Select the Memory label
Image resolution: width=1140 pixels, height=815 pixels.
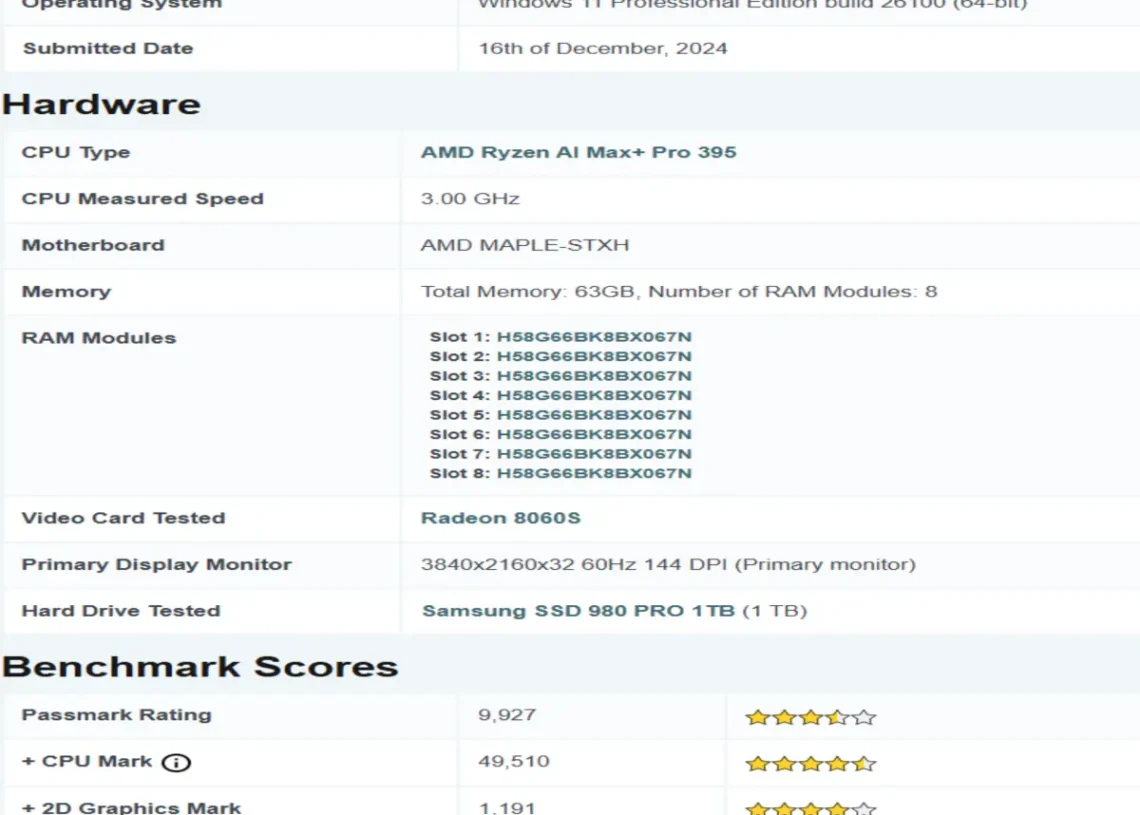click(66, 292)
